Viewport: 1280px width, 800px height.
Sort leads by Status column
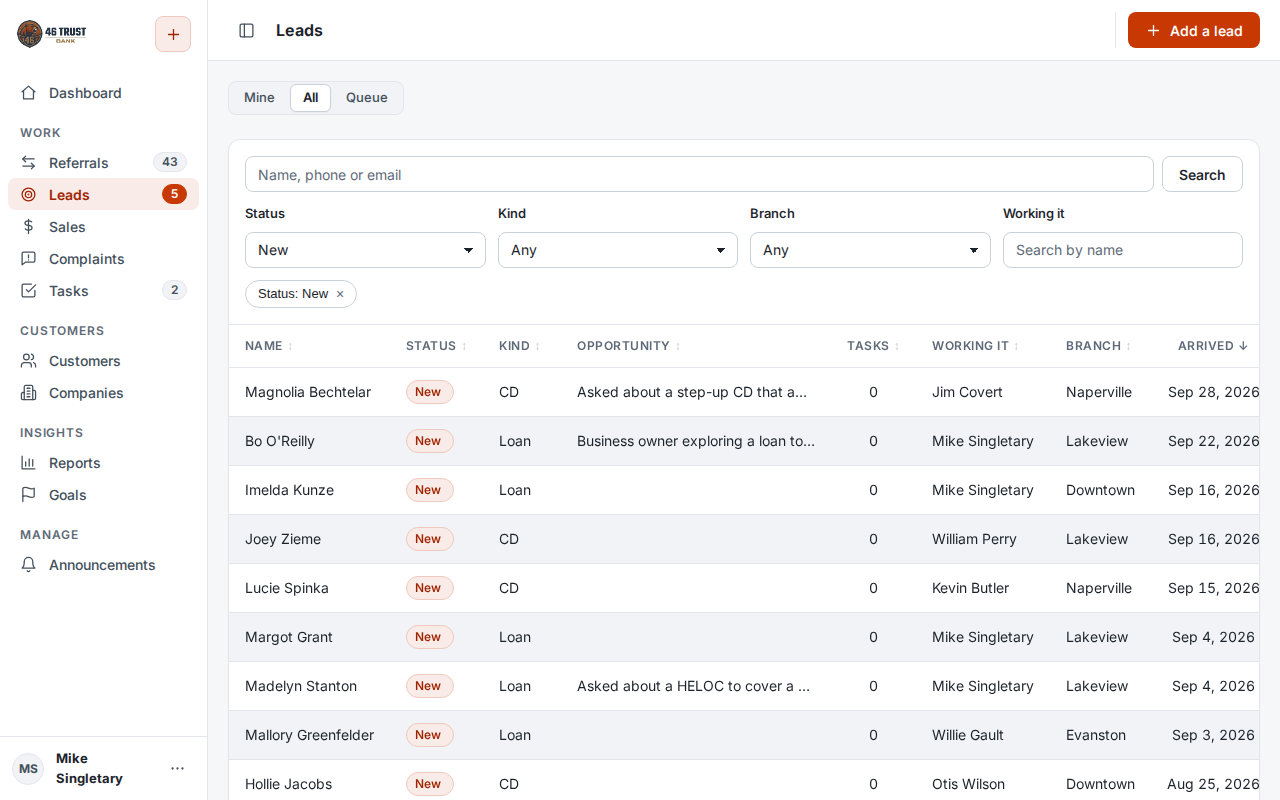(x=436, y=346)
